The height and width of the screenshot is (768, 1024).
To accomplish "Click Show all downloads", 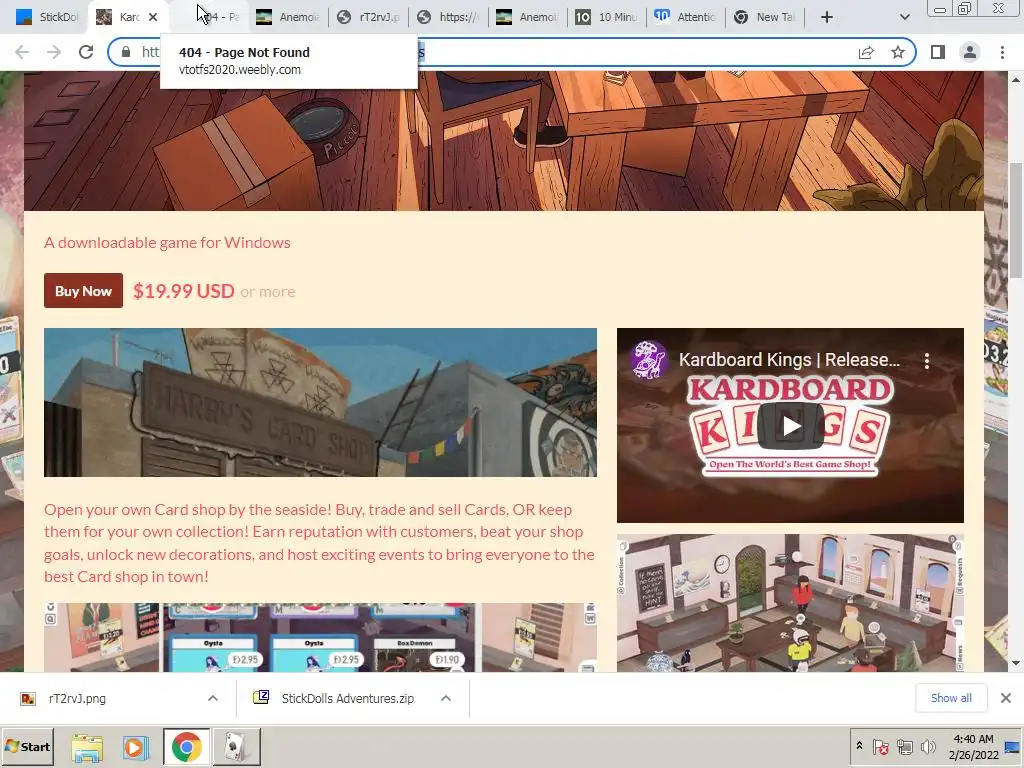I will tap(951, 698).
